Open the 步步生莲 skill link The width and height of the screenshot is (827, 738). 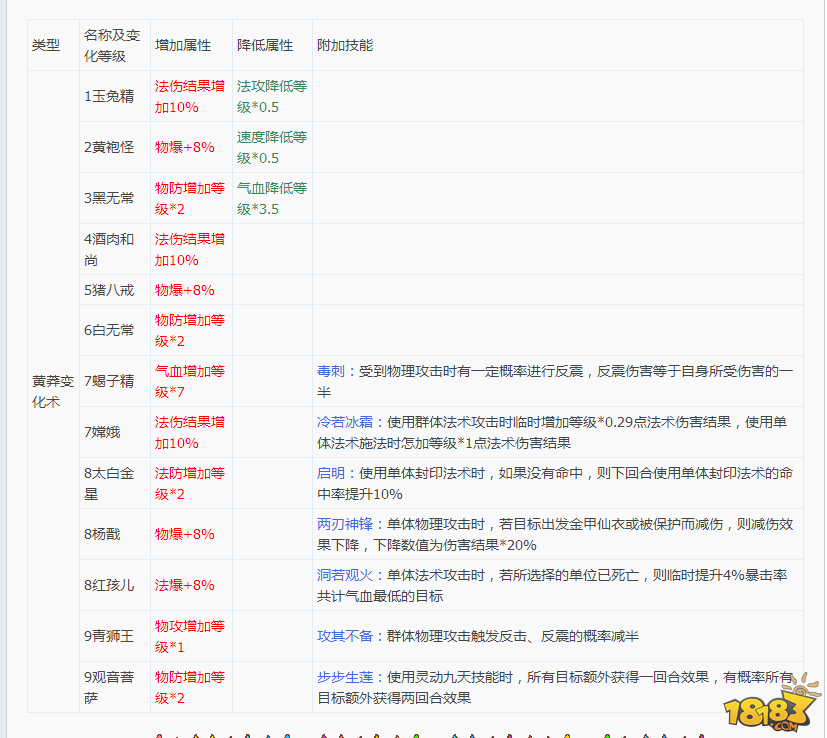345,677
